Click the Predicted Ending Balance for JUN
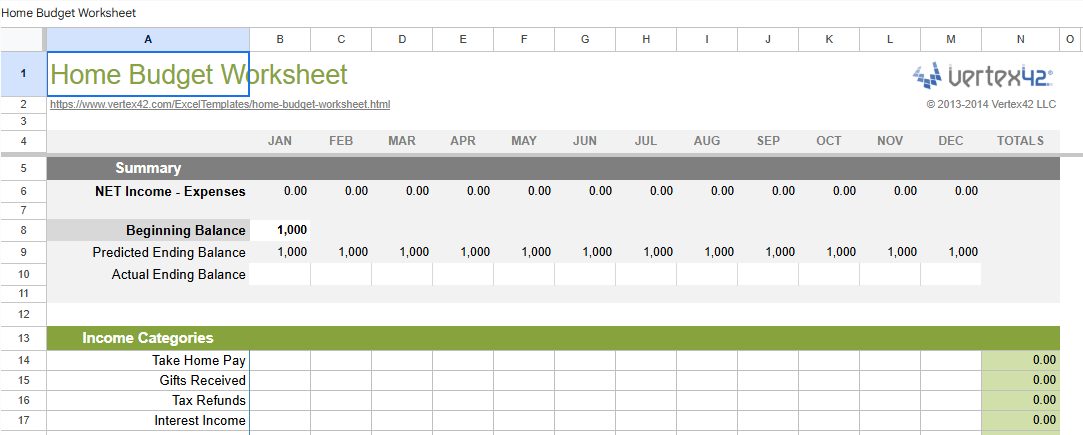The height and width of the screenshot is (435, 1083). click(x=585, y=252)
